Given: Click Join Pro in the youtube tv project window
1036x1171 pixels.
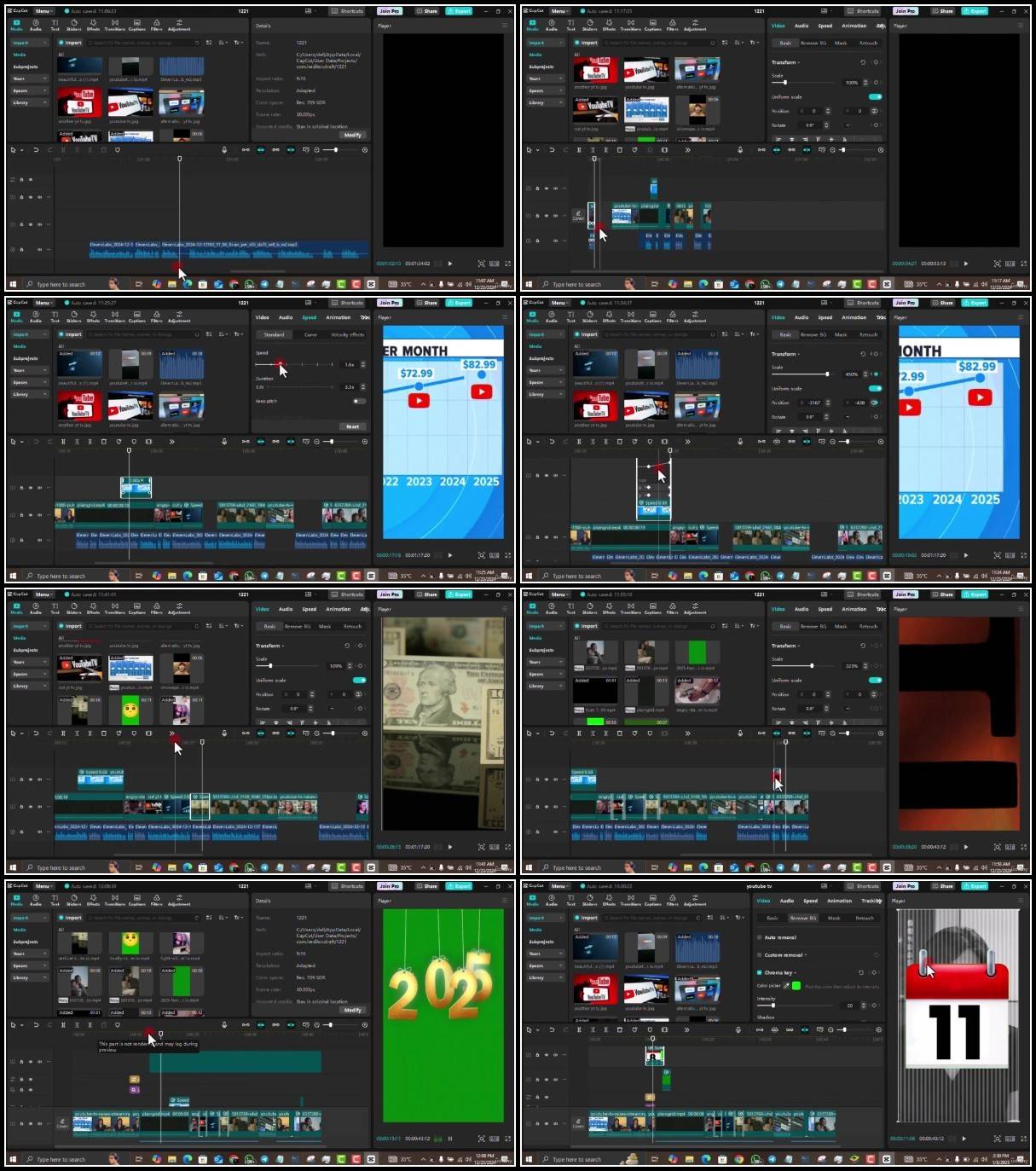Looking at the screenshot, I should 906,886.
